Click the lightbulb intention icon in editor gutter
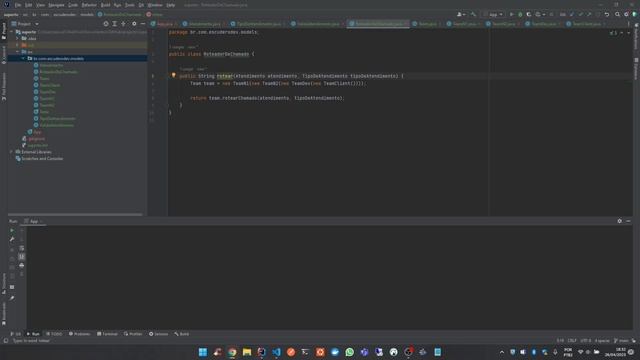The height and width of the screenshot is (360, 640). tap(173, 76)
